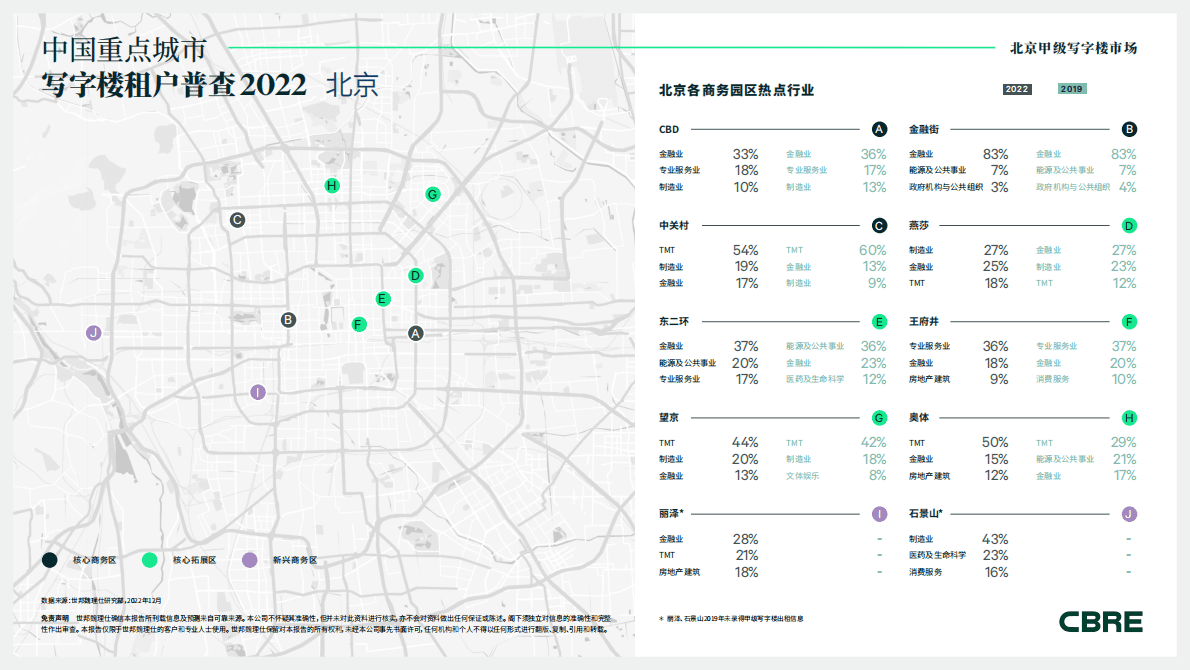Toggle the 2022 data button
The height and width of the screenshot is (670, 1190).
pyautogui.click(x=1016, y=90)
